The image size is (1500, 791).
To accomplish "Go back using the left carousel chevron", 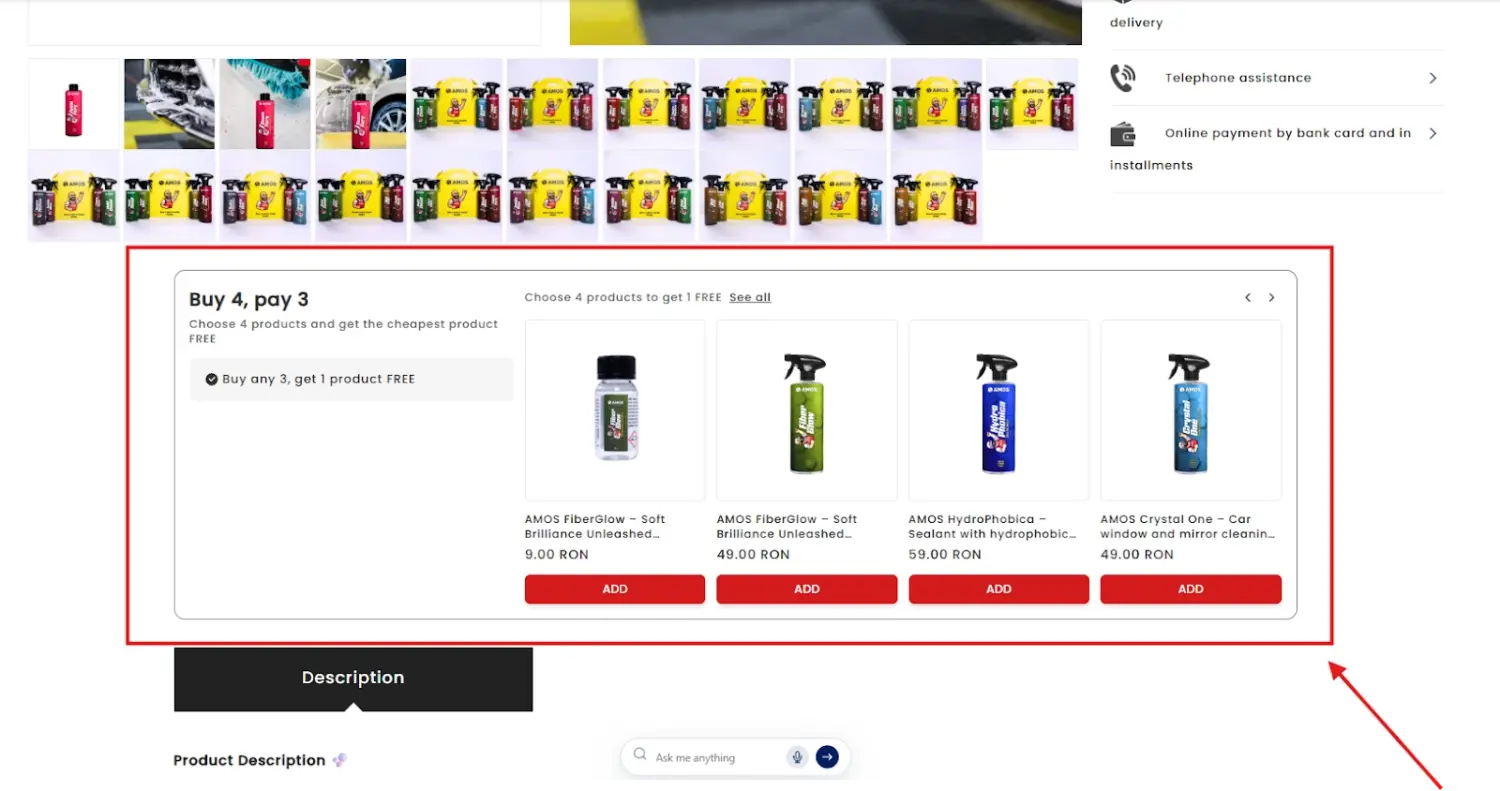I will click(1247, 297).
